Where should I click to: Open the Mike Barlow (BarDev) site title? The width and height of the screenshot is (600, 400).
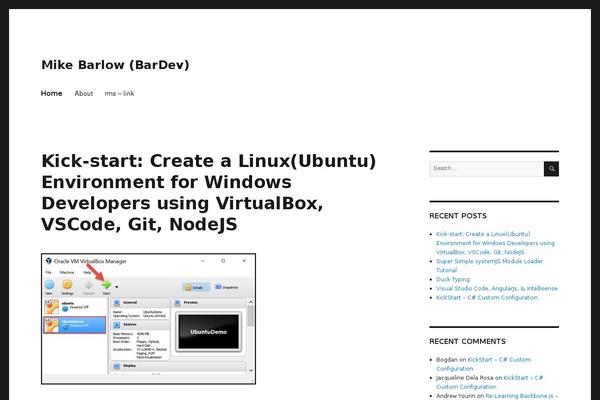(x=115, y=65)
